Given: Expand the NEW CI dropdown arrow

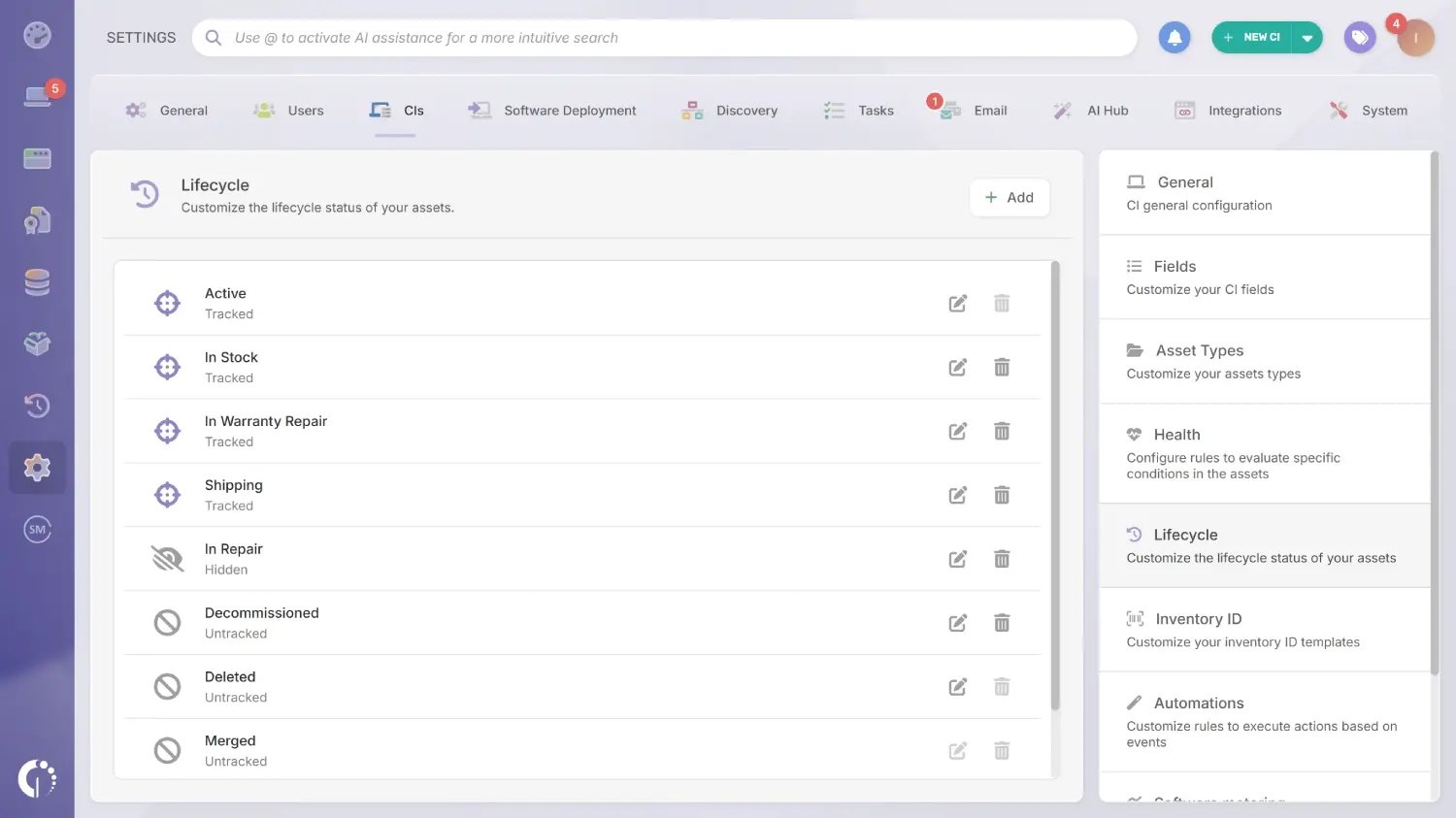Looking at the screenshot, I should pyautogui.click(x=1307, y=37).
